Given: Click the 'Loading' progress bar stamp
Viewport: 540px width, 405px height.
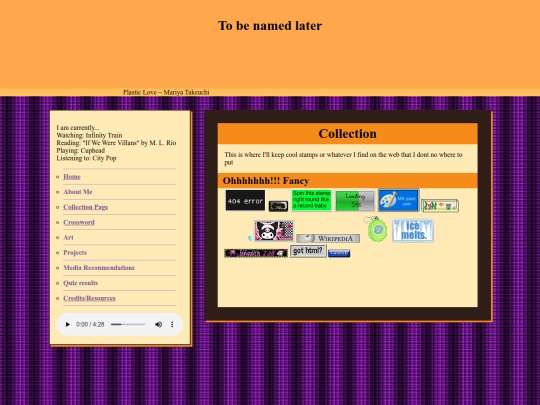Looking at the screenshot, I should [x=355, y=201].
